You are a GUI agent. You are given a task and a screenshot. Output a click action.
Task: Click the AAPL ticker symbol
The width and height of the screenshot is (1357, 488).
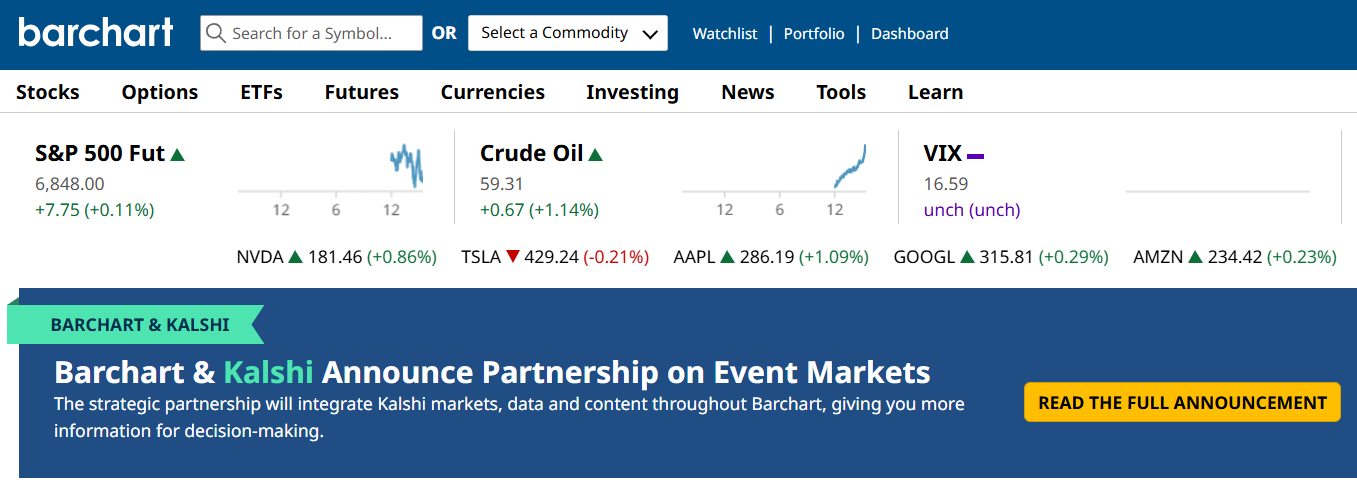(x=695, y=257)
